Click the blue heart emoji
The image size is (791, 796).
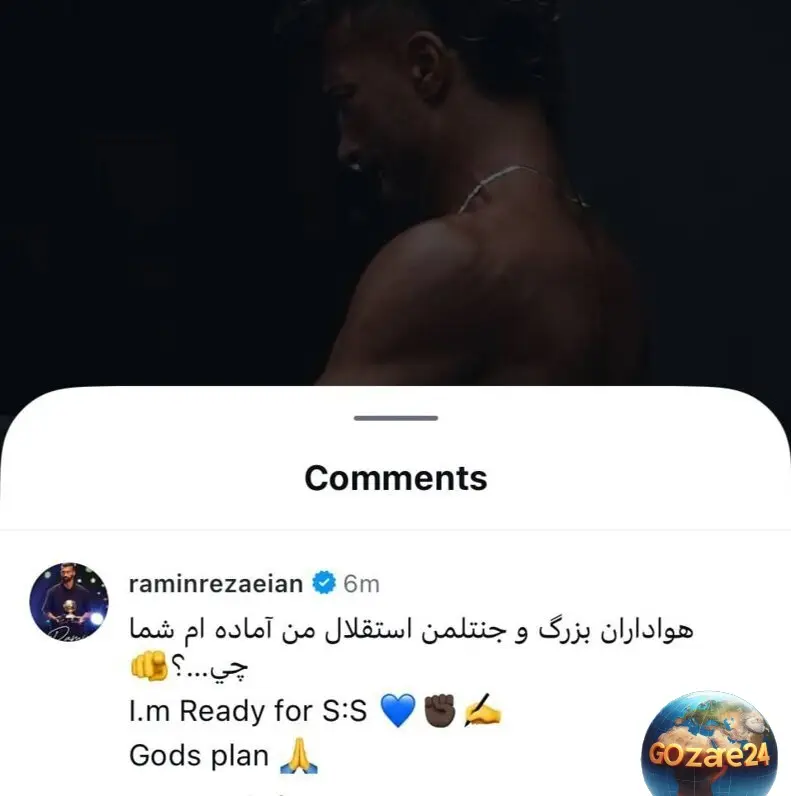coord(398,710)
